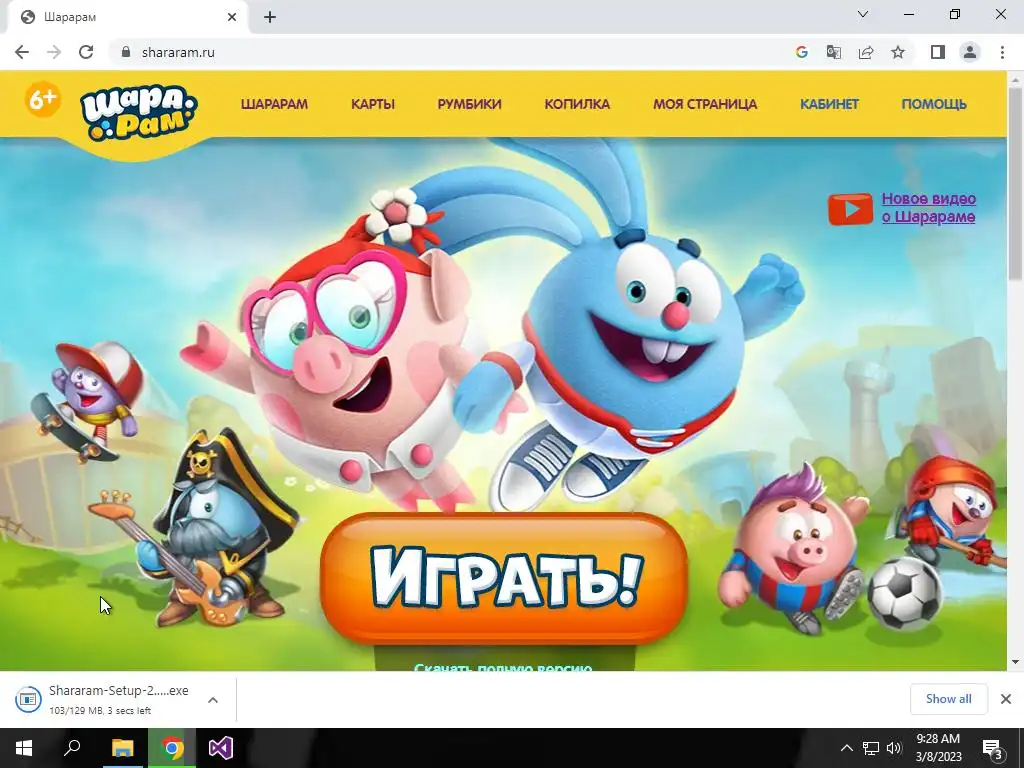Click the lock icon in address bar
This screenshot has height=768, width=1024.
pyautogui.click(x=126, y=52)
